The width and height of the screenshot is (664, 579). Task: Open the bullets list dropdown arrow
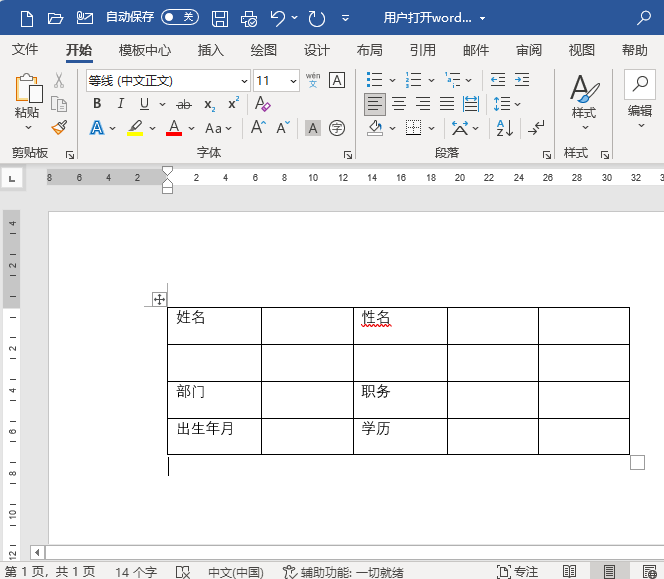[392, 80]
